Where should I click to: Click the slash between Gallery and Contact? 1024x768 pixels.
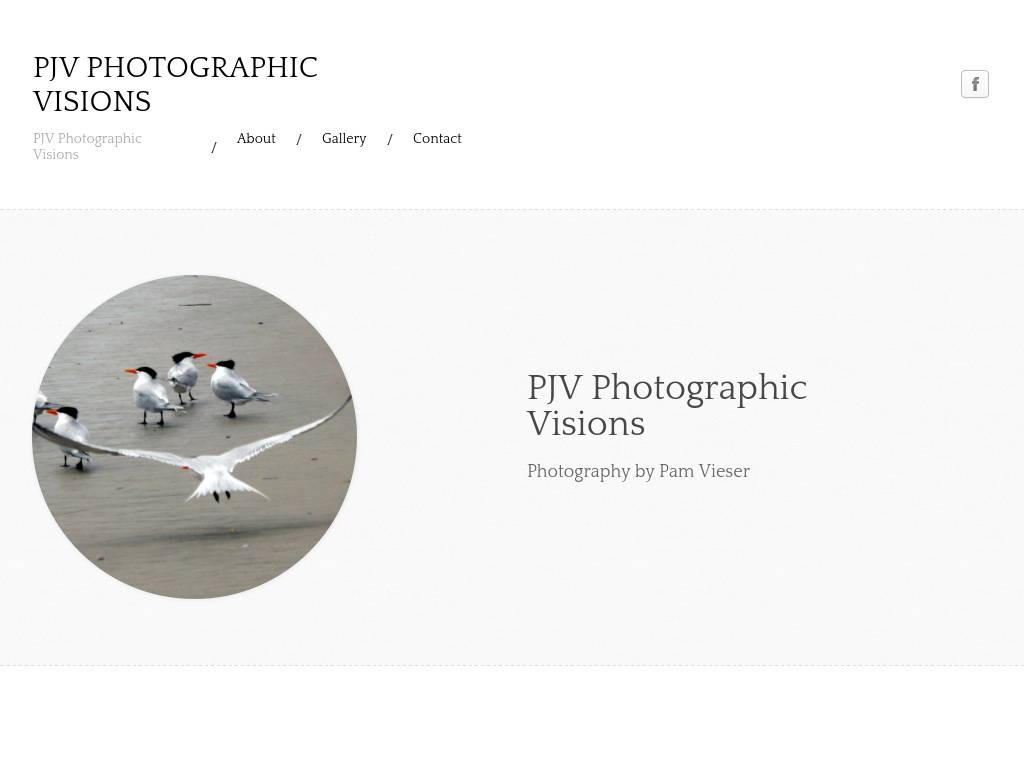point(390,139)
